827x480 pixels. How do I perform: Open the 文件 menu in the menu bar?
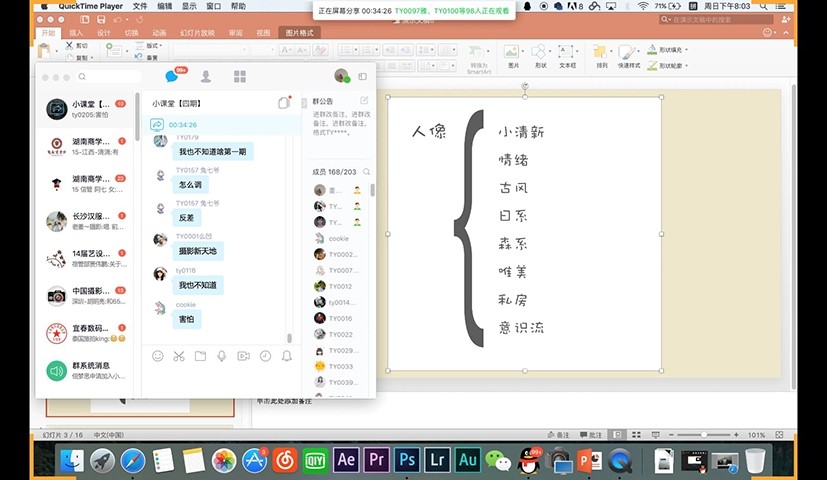[x=140, y=6]
